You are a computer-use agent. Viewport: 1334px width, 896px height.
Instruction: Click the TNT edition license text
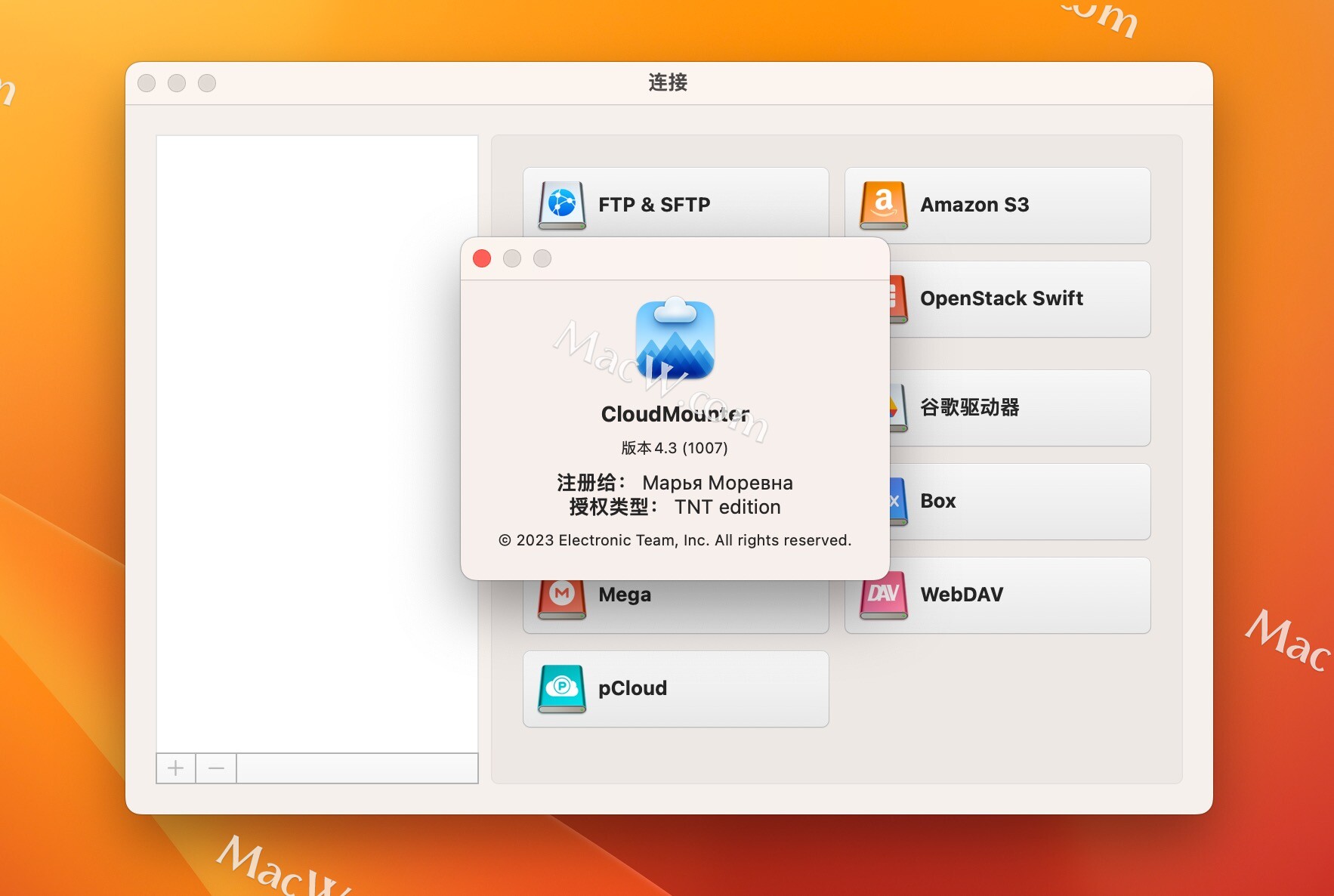coord(728,507)
